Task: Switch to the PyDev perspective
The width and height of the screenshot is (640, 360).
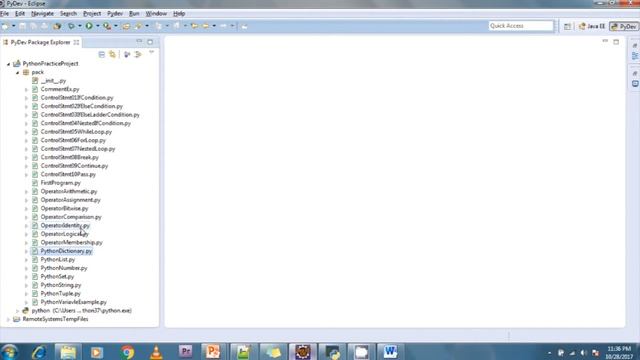Action: click(624, 26)
